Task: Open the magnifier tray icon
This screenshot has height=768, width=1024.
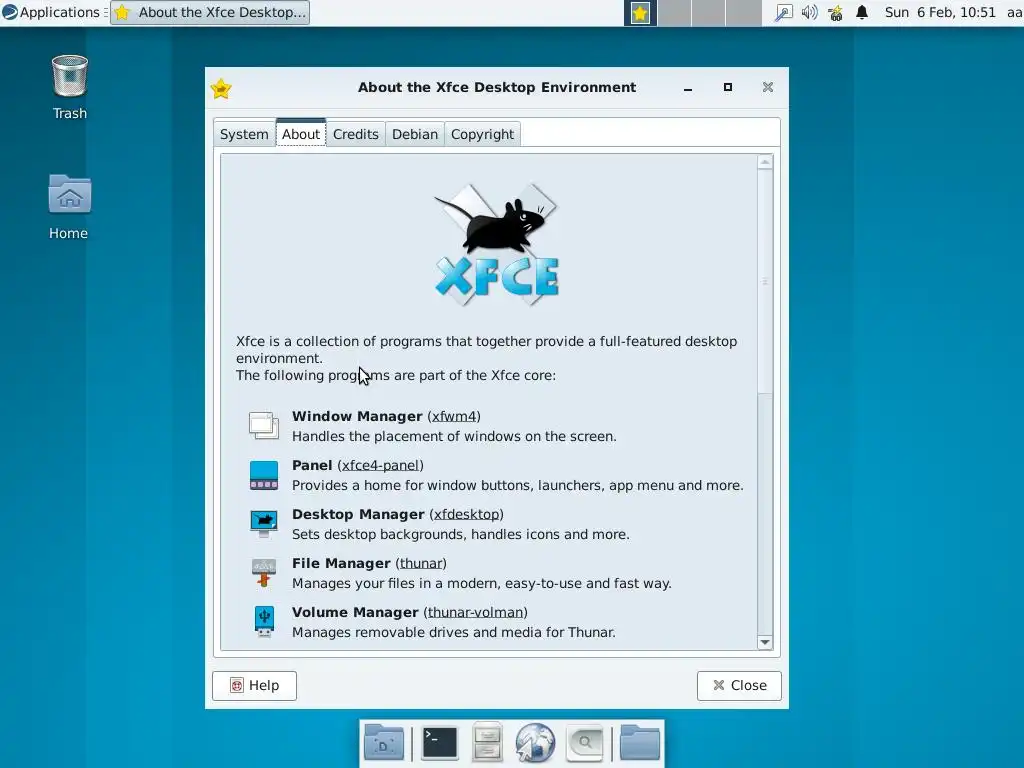Action: tap(782, 12)
